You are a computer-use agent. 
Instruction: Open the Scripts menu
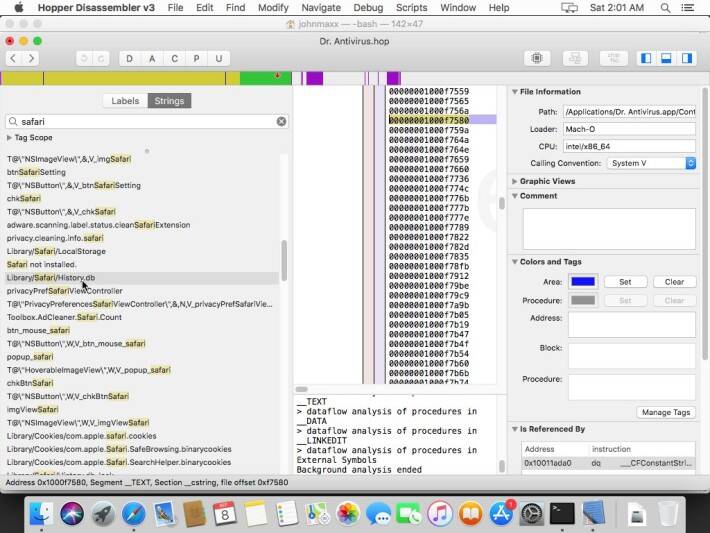pos(411,8)
